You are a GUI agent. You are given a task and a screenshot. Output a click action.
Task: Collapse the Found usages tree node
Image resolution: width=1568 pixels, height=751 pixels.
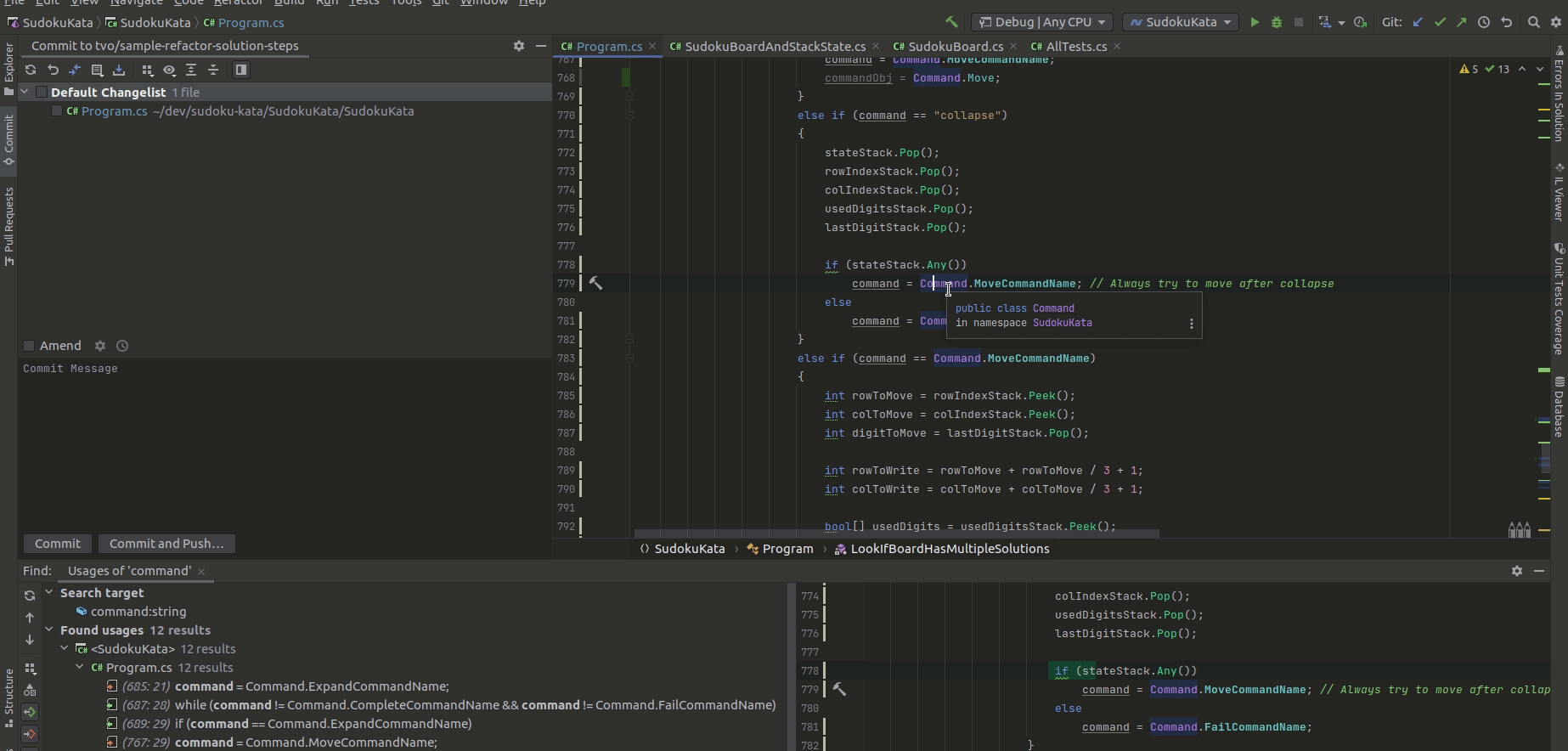click(49, 630)
